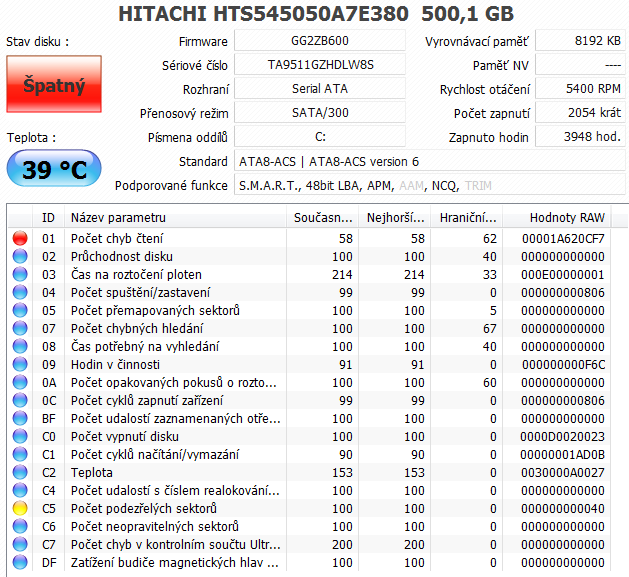
Task: Click the status icon for row ID C4
Action: 20,490
